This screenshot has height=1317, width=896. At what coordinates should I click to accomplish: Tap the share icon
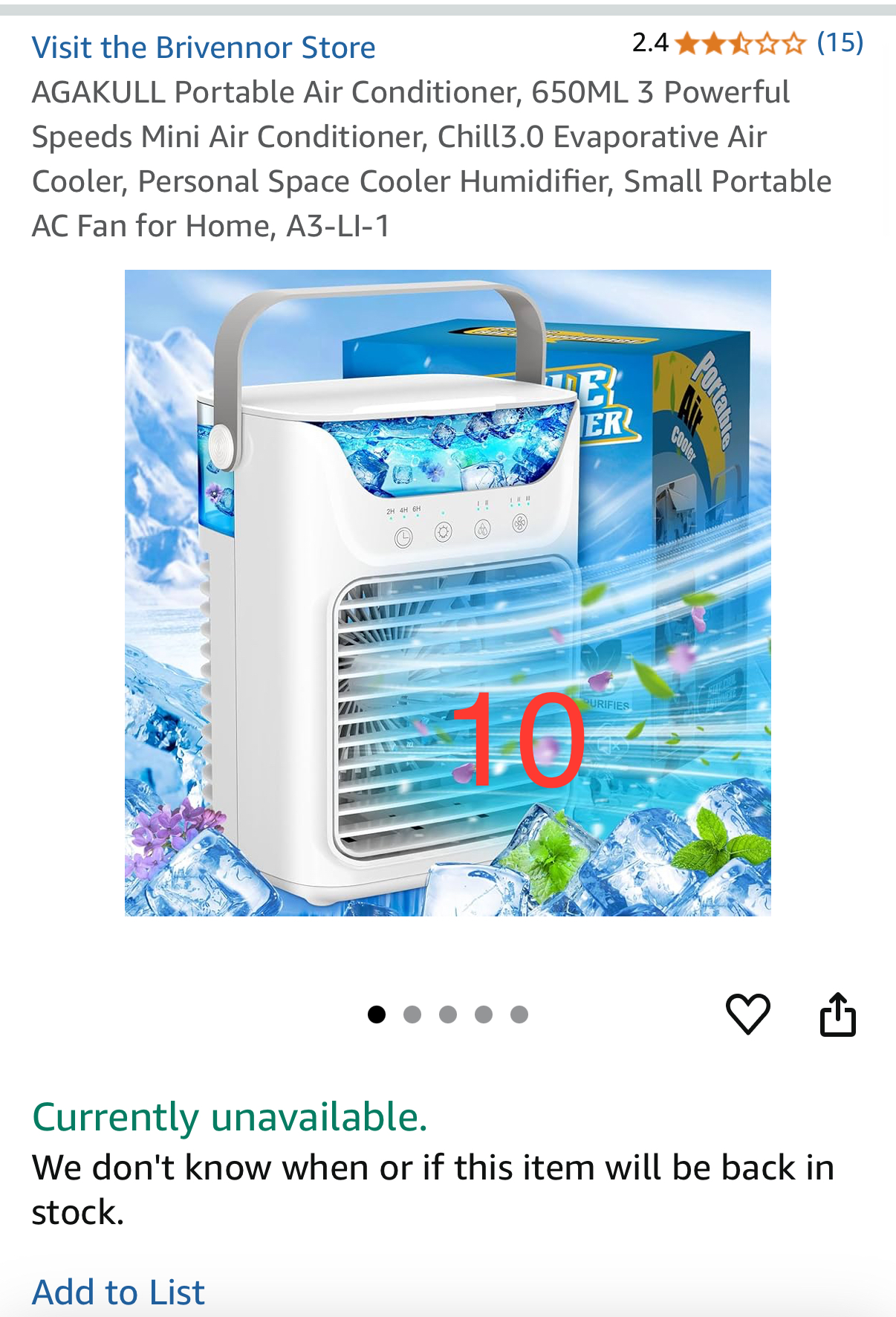[838, 1014]
